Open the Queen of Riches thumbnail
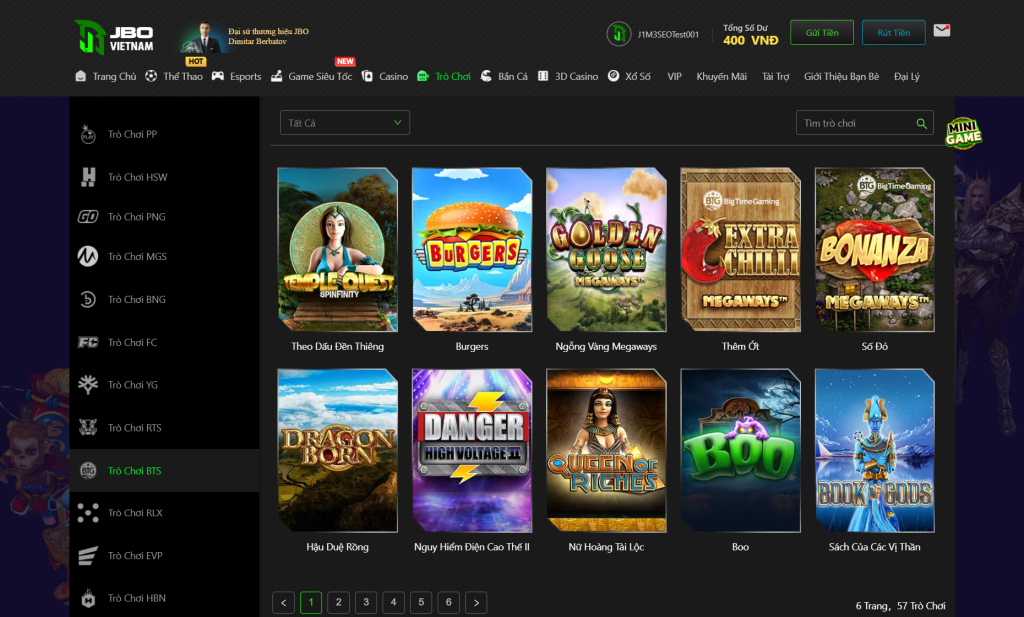1024x617 pixels. (x=606, y=451)
